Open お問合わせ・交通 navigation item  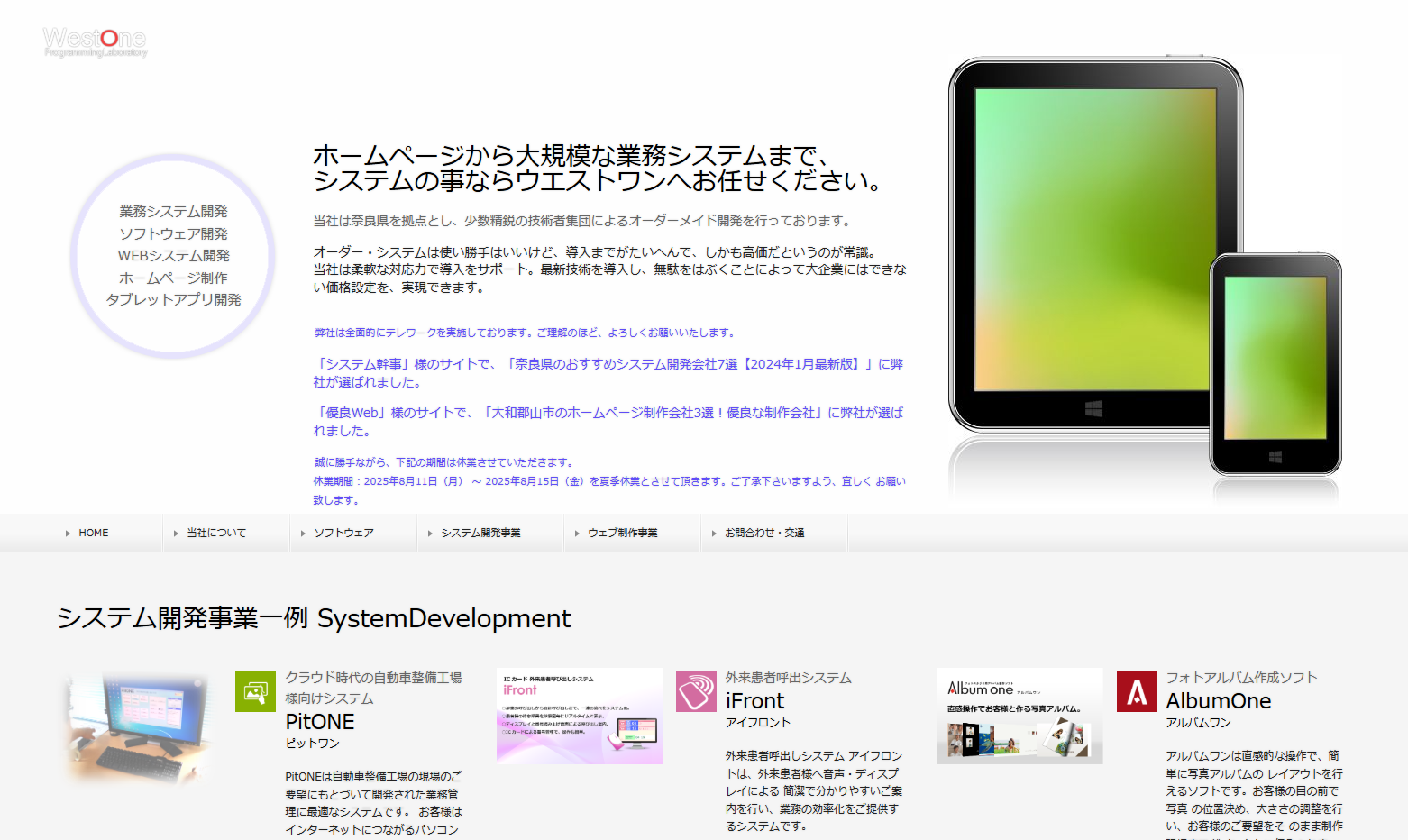click(764, 534)
